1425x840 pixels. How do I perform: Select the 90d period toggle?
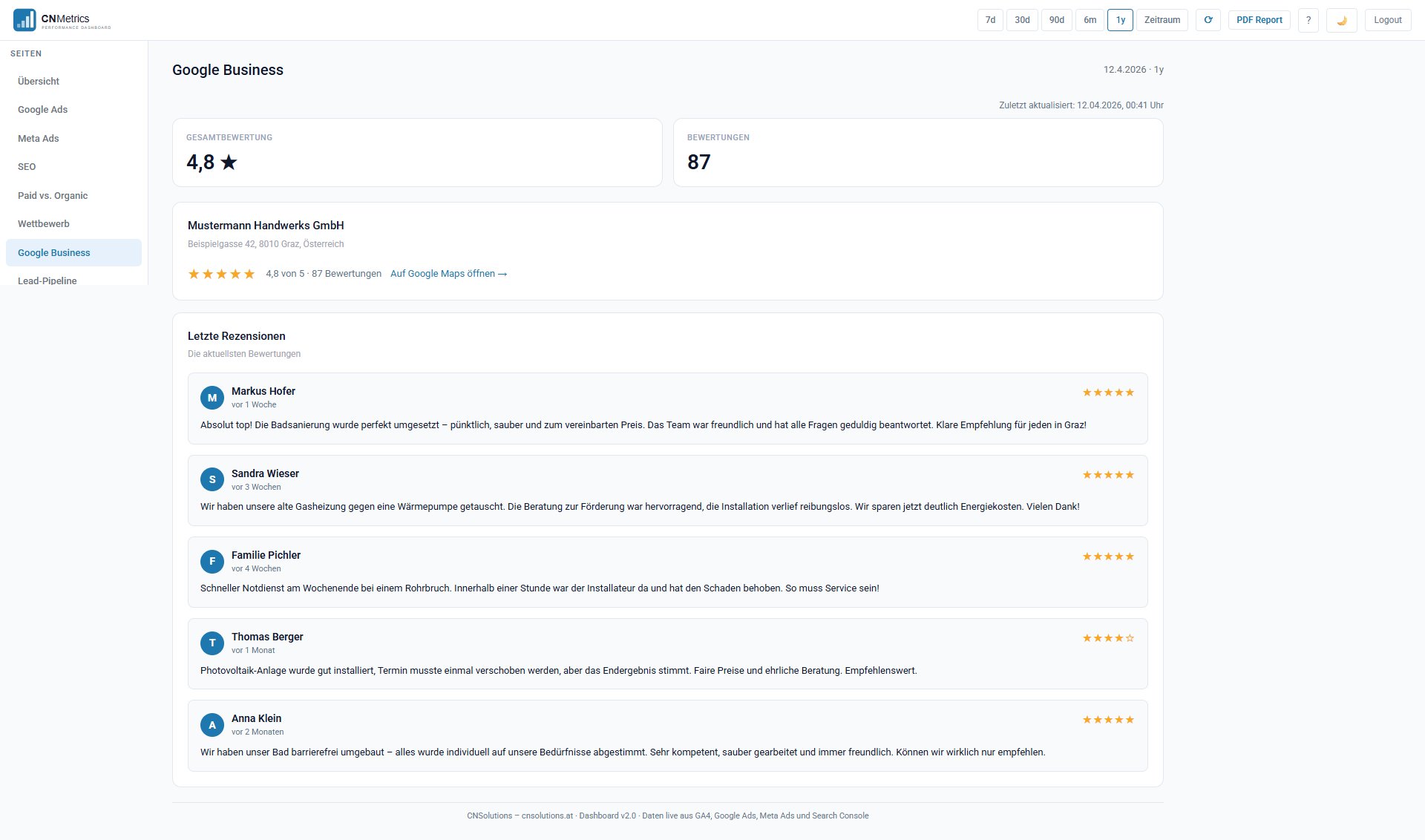pyautogui.click(x=1056, y=20)
